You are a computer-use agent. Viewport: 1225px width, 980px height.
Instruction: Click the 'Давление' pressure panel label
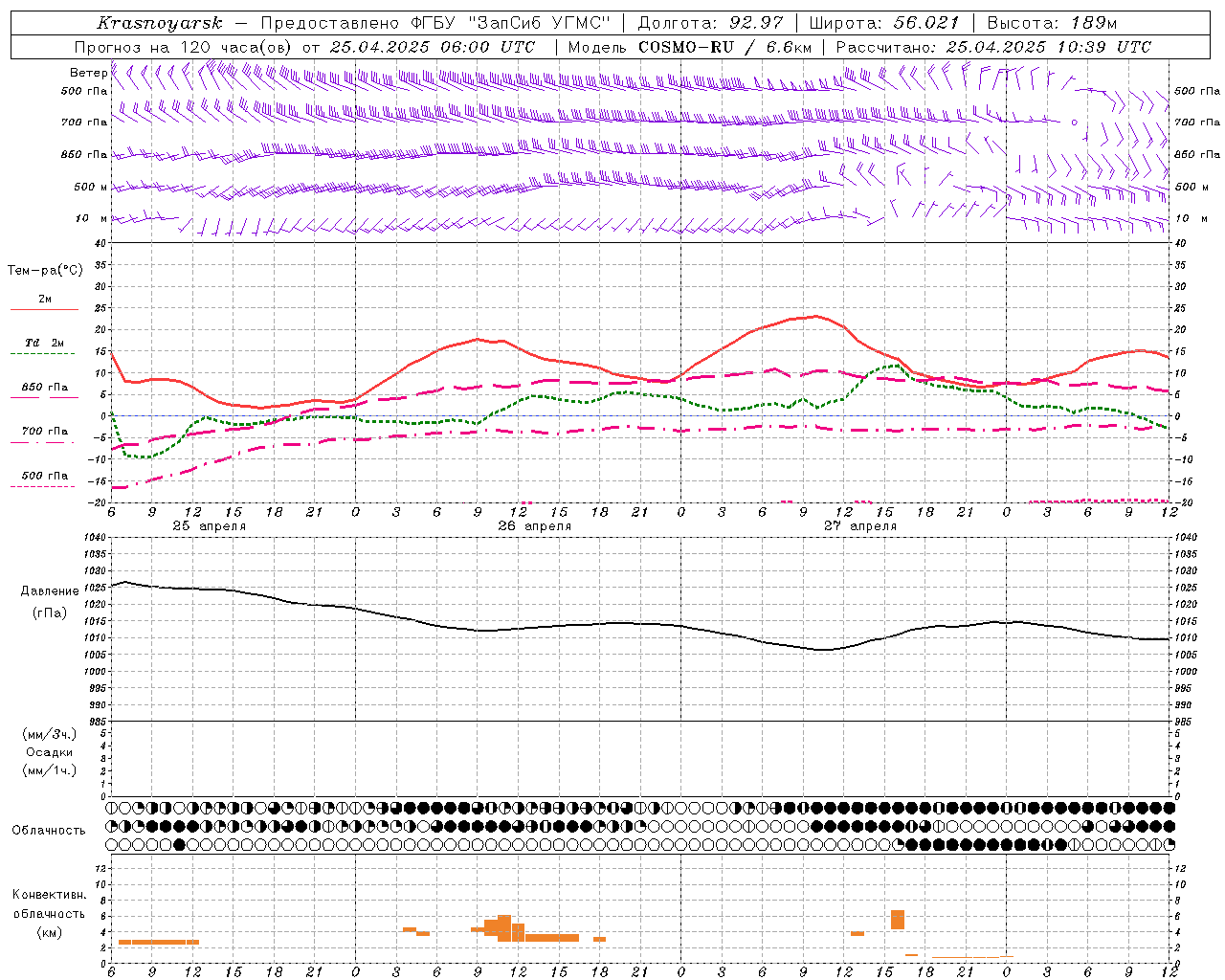(x=50, y=591)
